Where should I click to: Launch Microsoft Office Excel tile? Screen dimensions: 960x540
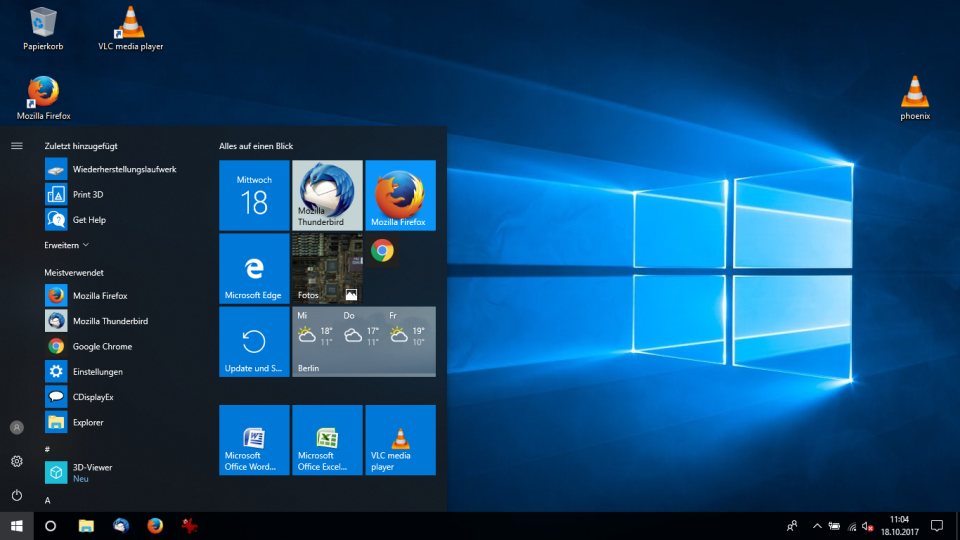pos(327,440)
